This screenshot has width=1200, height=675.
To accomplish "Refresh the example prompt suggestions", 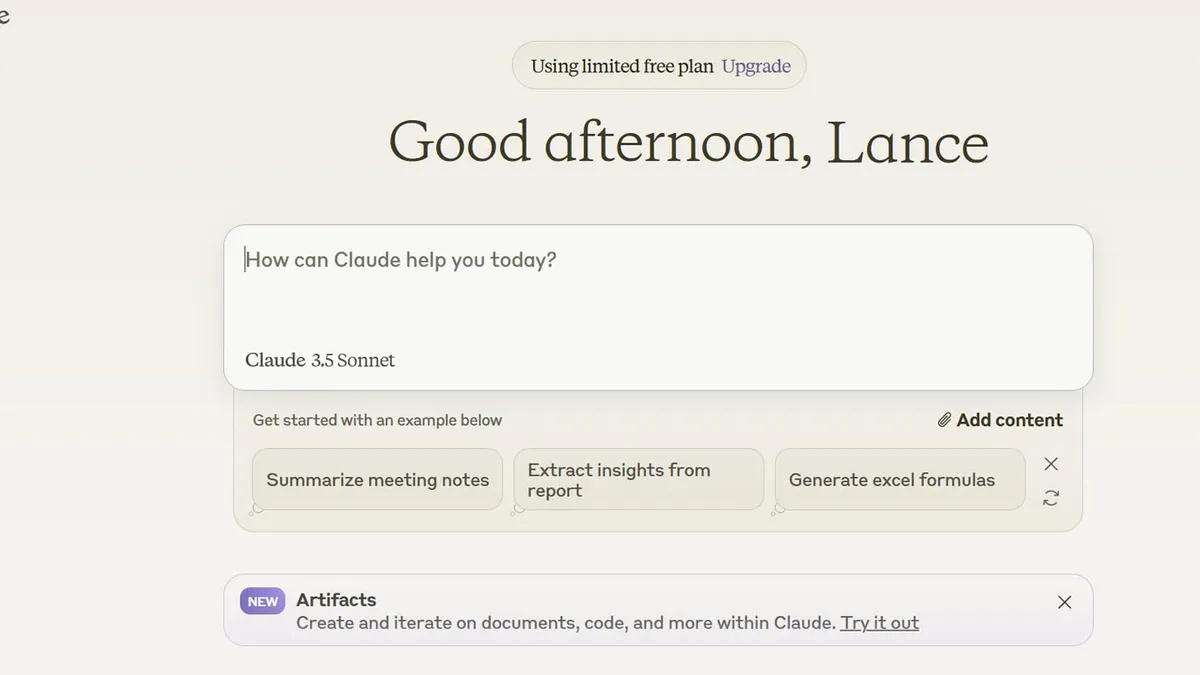I will click(x=1051, y=497).
